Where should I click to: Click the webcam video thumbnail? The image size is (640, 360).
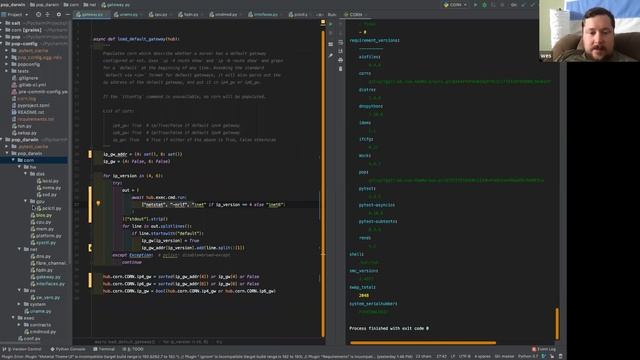[589, 31]
